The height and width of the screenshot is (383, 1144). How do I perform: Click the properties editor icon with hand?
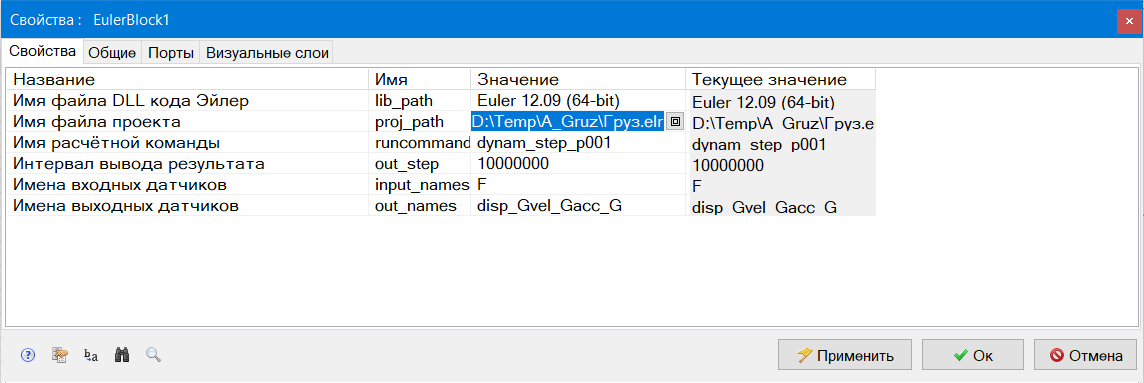[60, 355]
